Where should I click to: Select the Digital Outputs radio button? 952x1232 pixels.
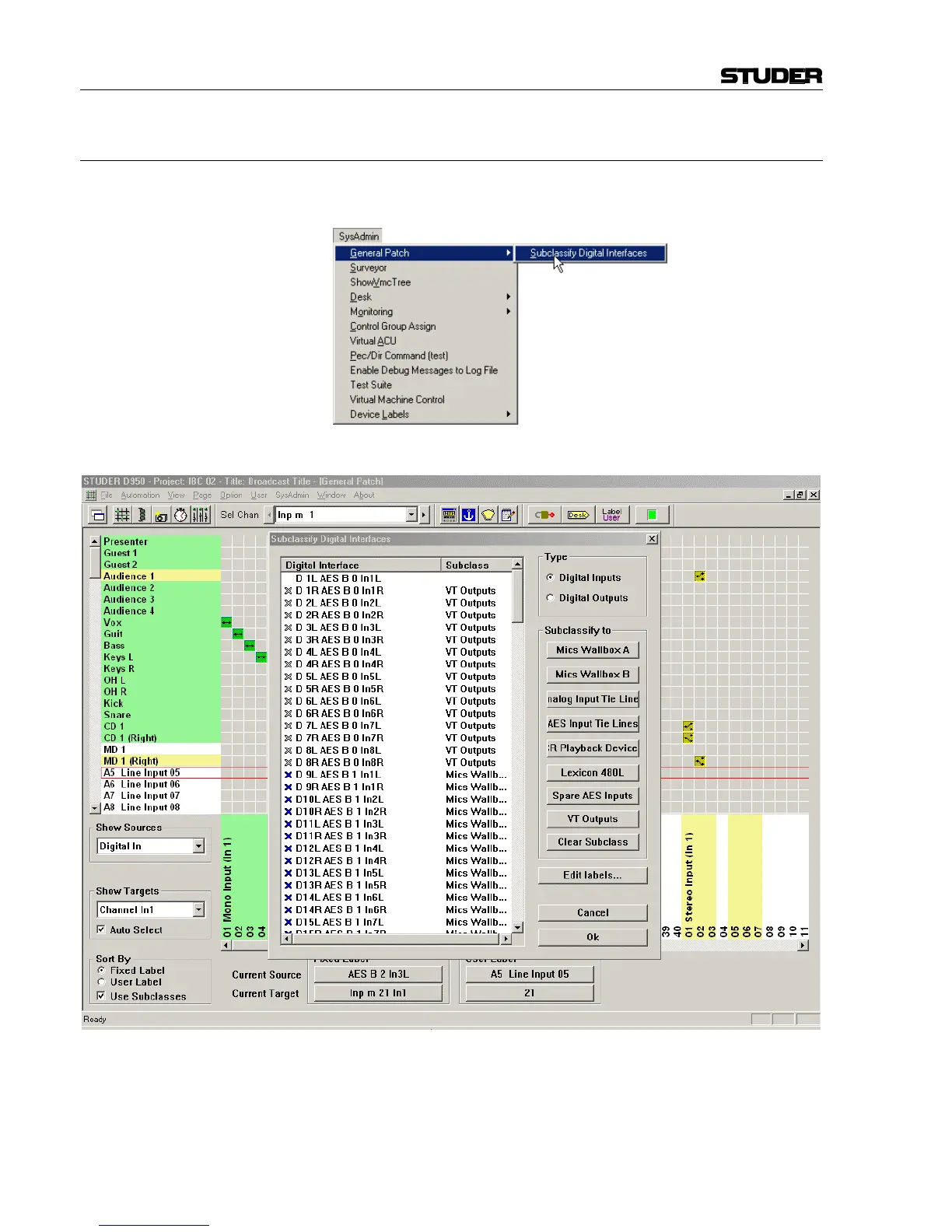point(551,598)
